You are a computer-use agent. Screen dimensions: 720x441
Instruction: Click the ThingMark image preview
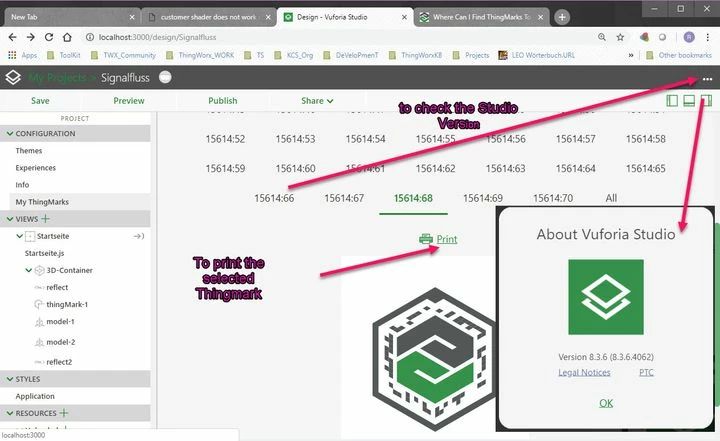pyautogui.click(x=434, y=359)
